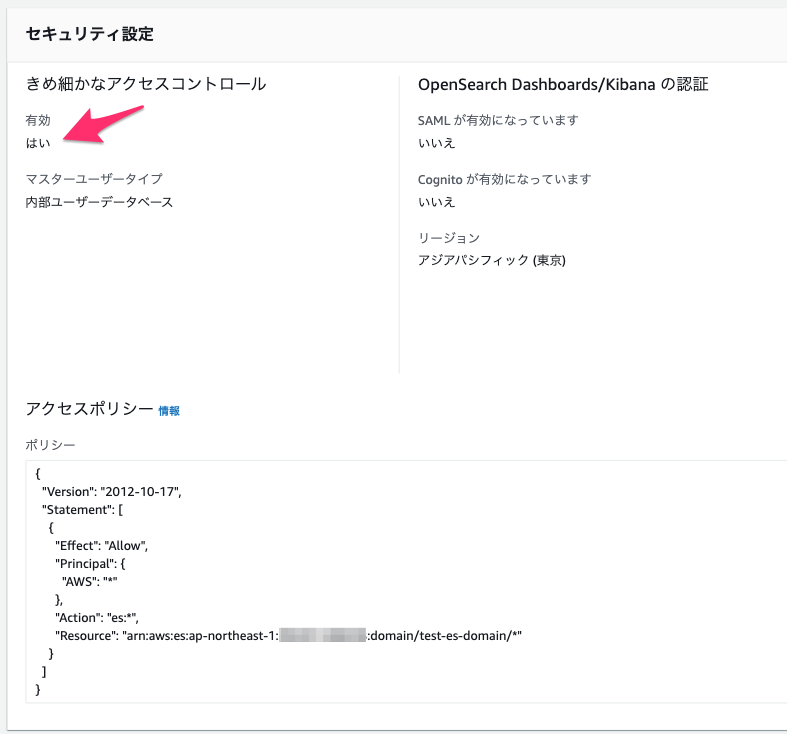Select the きめ細かなアクセスコントロール heading
Viewport: 787px width, 734px height.
pyautogui.click(x=146, y=84)
